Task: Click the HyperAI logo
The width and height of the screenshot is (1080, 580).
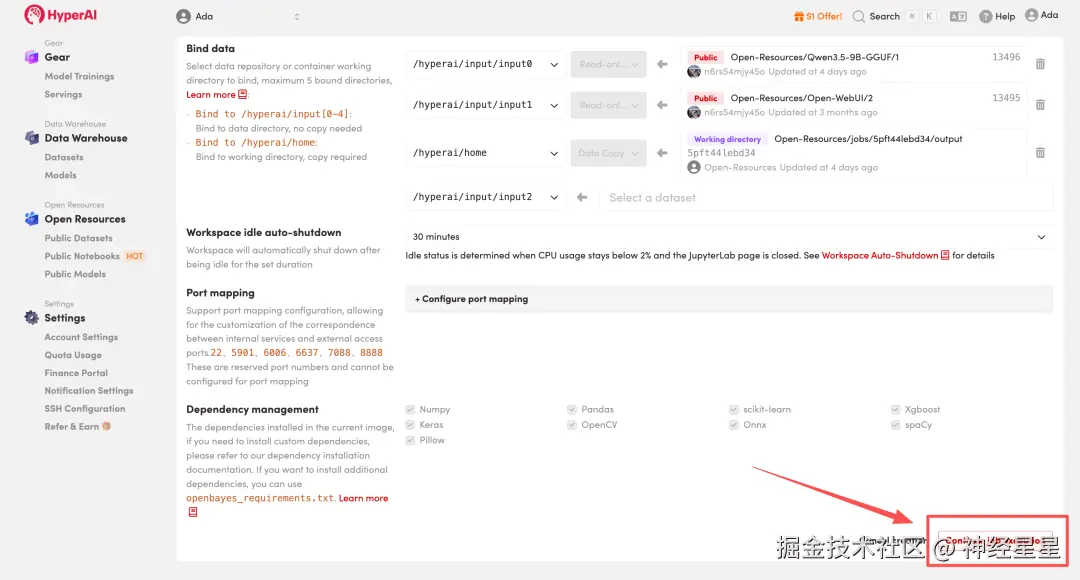Action: tap(61, 14)
